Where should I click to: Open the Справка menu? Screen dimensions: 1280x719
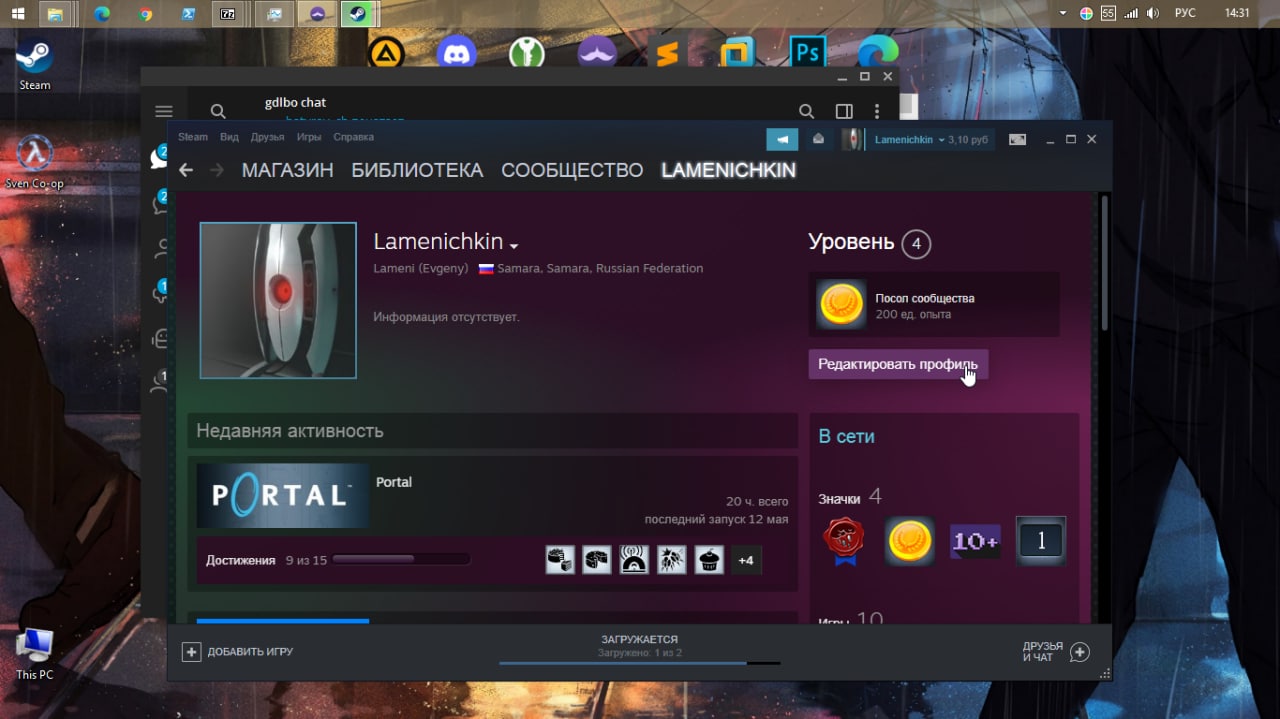(x=353, y=137)
